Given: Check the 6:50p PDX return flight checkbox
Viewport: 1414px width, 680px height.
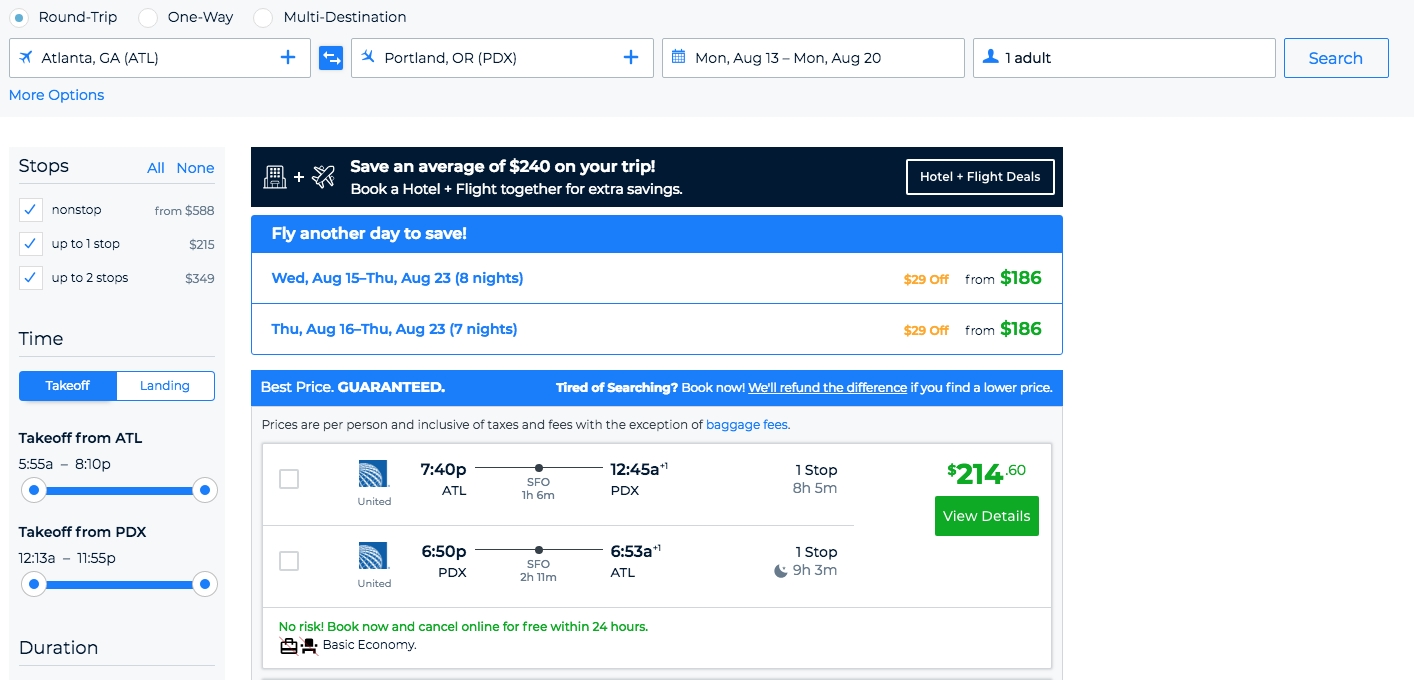Looking at the screenshot, I should coord(289,561).
